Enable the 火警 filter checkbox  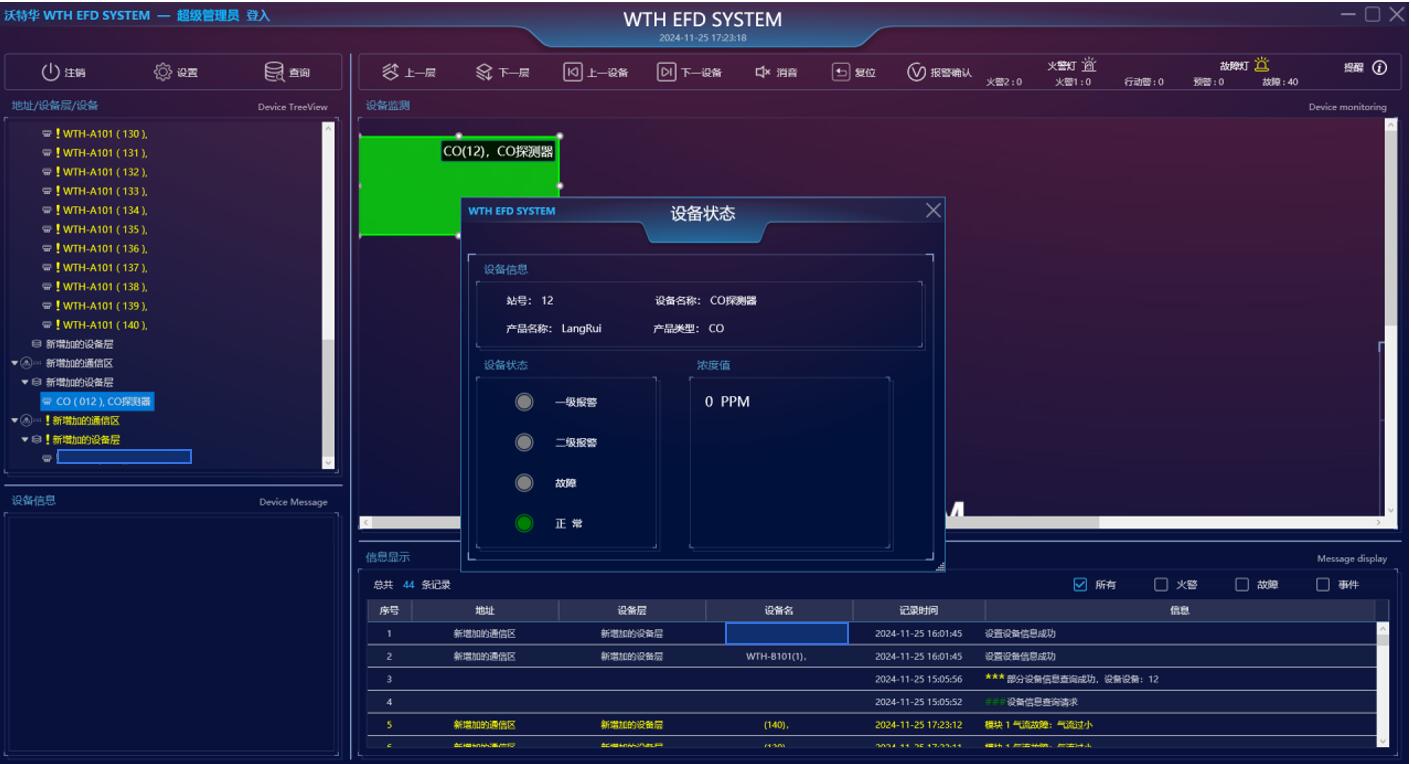click(x=1161, y=585)
